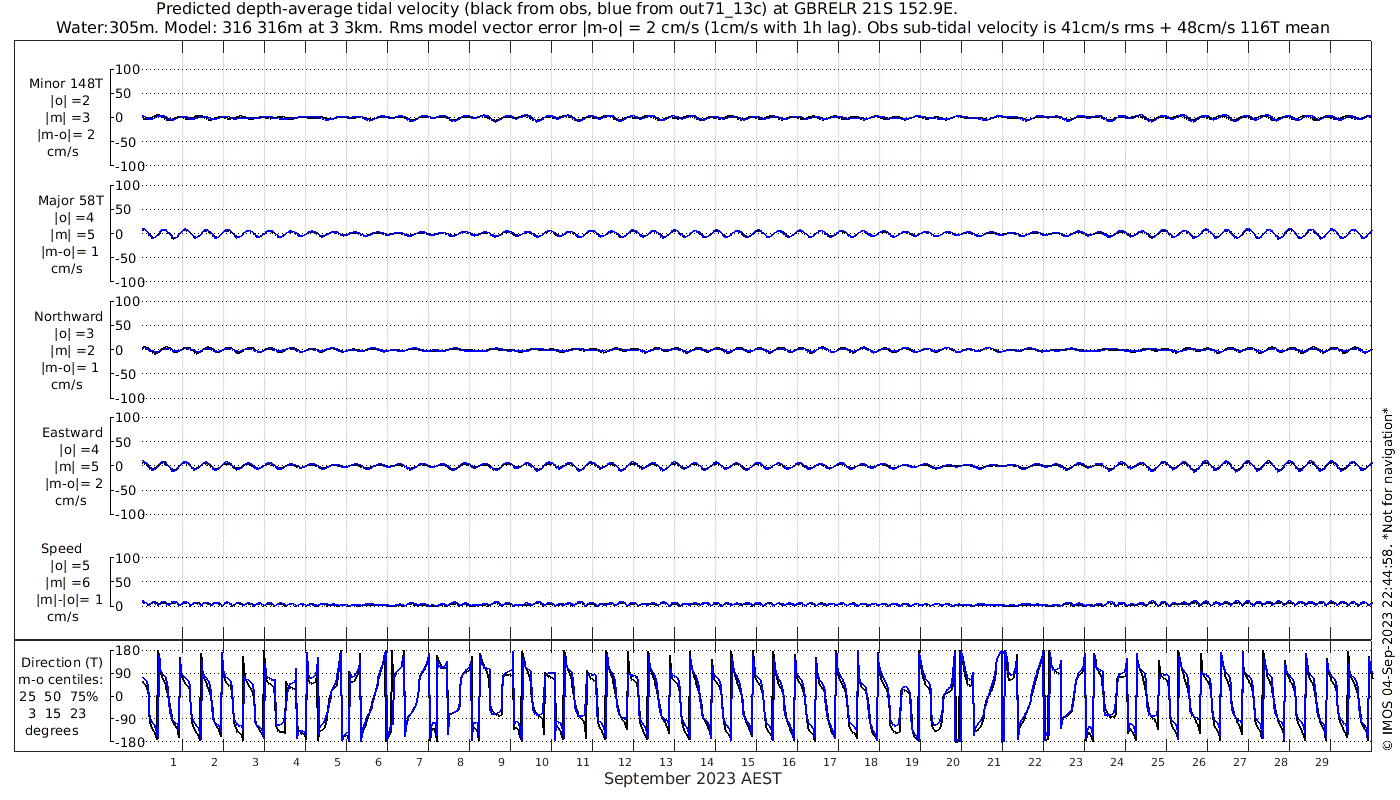Click day tick label '12' on x-axis
The width and height of the screenshot is (1400, 800).
(625, 762)
